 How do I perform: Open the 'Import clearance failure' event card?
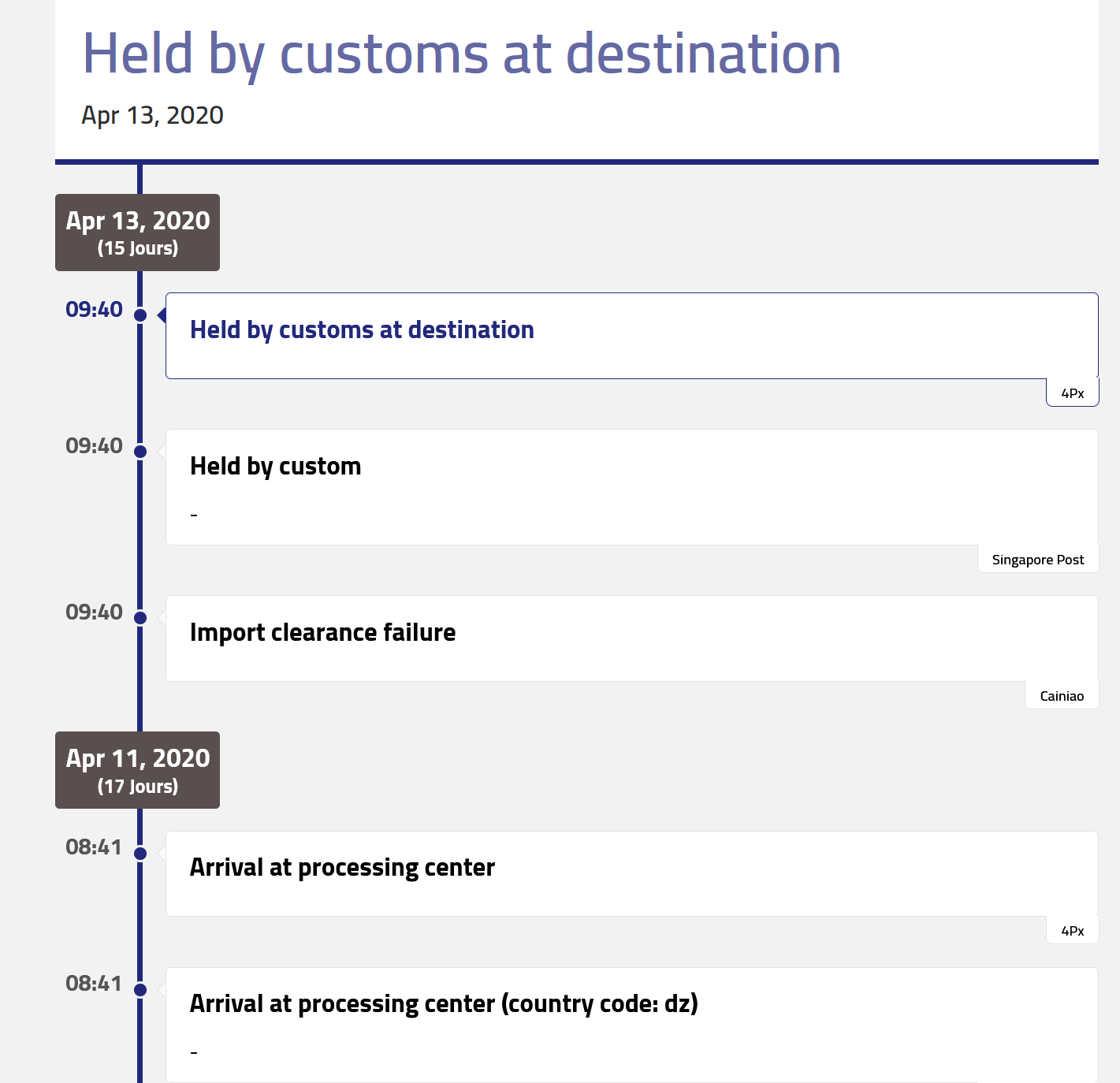click(x=632, y=638)
